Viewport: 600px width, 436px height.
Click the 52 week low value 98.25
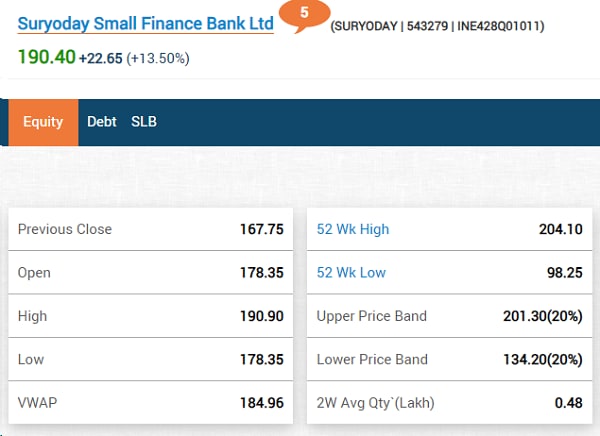point(564,273)
